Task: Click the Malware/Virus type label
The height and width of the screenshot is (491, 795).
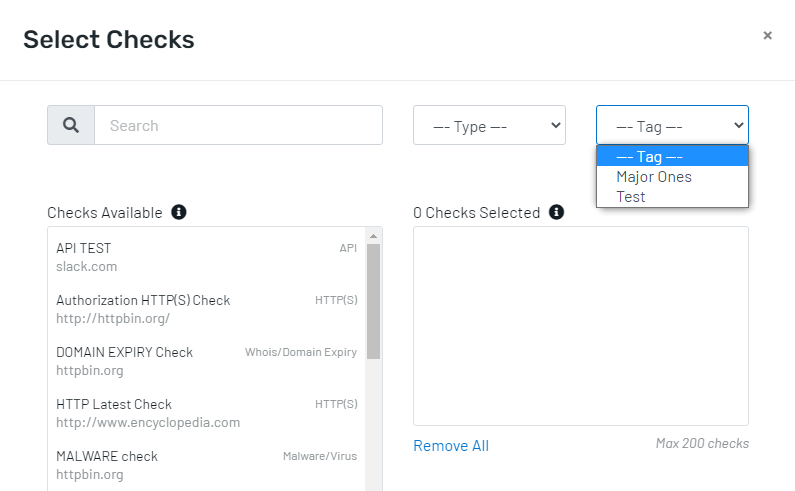Action: tap(320, 456)
